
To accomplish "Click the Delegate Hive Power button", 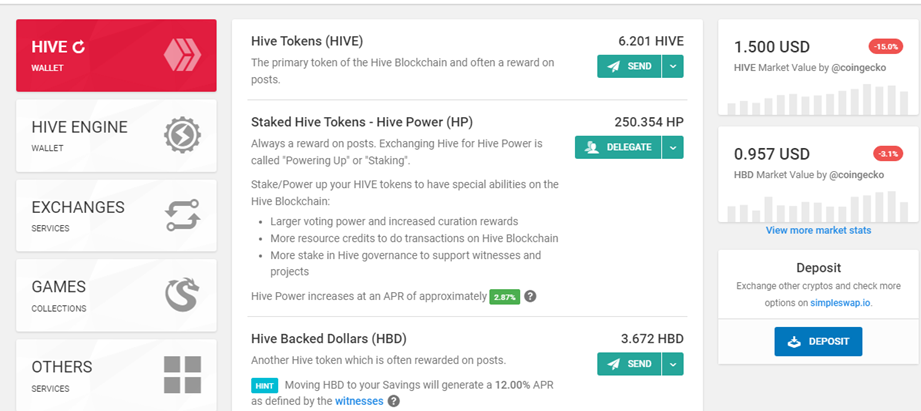I will (618, 147).
